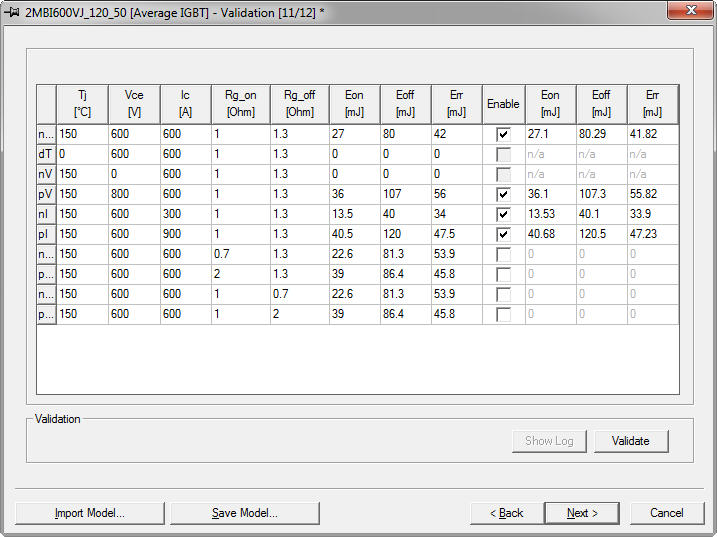Click the input Eon cell showing 40.5
Image resolution: width=717 pixels, height=537 pixels.
(x=354, y=234)
